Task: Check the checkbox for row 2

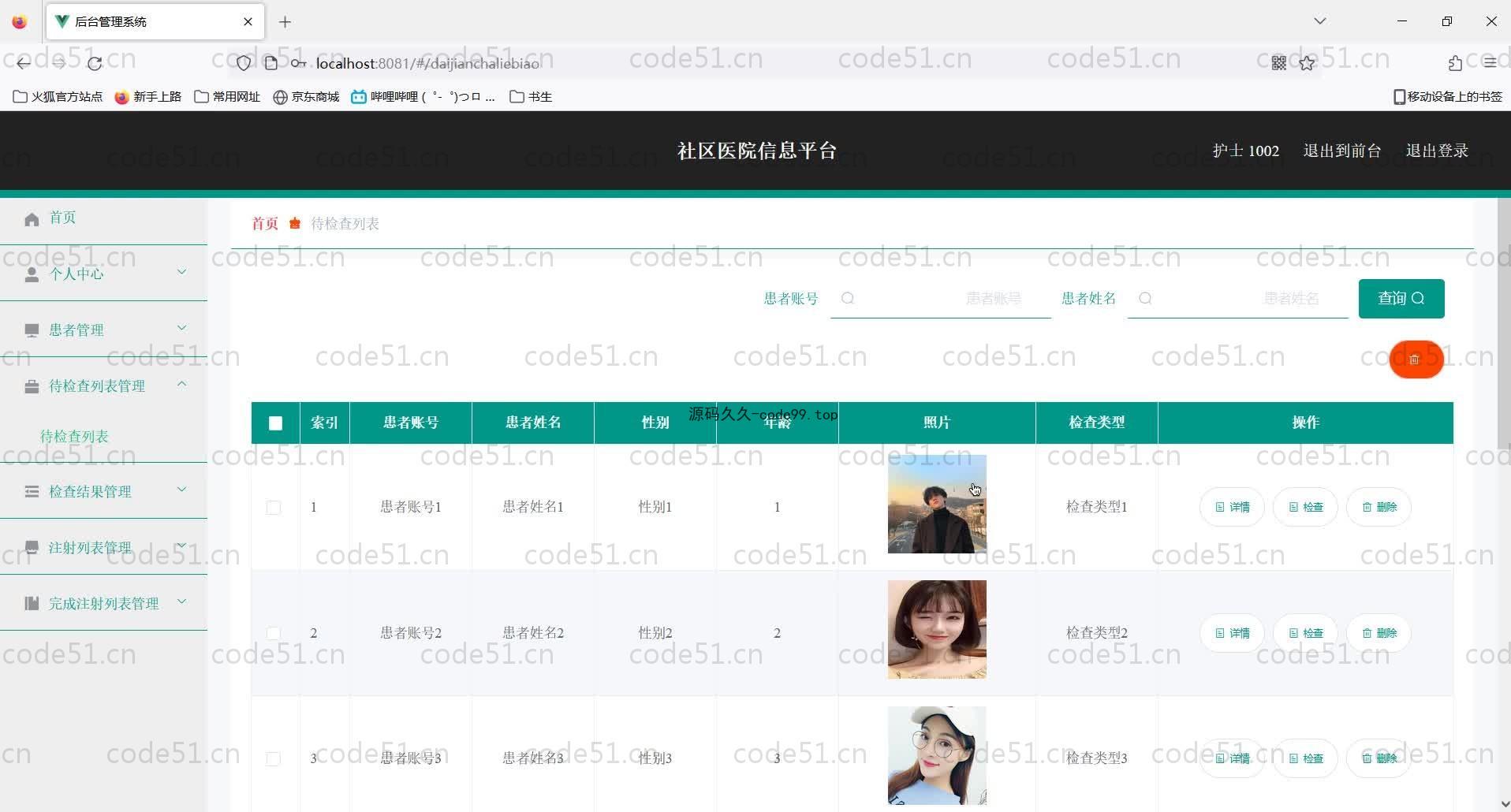Action: pos(274,633)
